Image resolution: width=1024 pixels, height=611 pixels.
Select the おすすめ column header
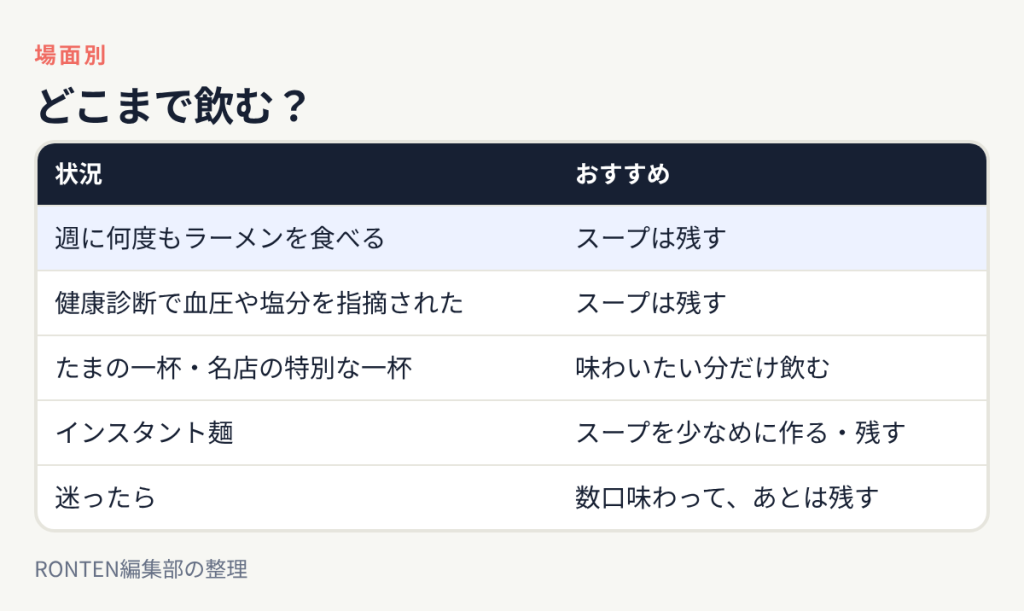[x=622, y=174]
